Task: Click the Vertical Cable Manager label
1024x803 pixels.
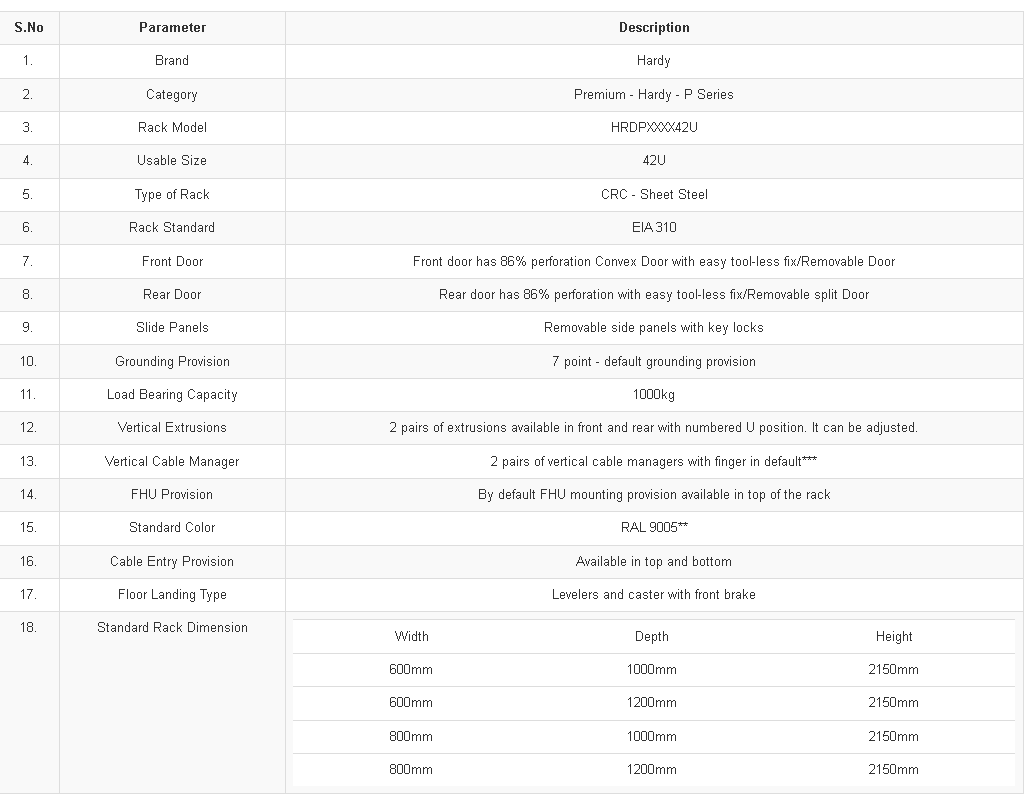Action: click(172, 462)
